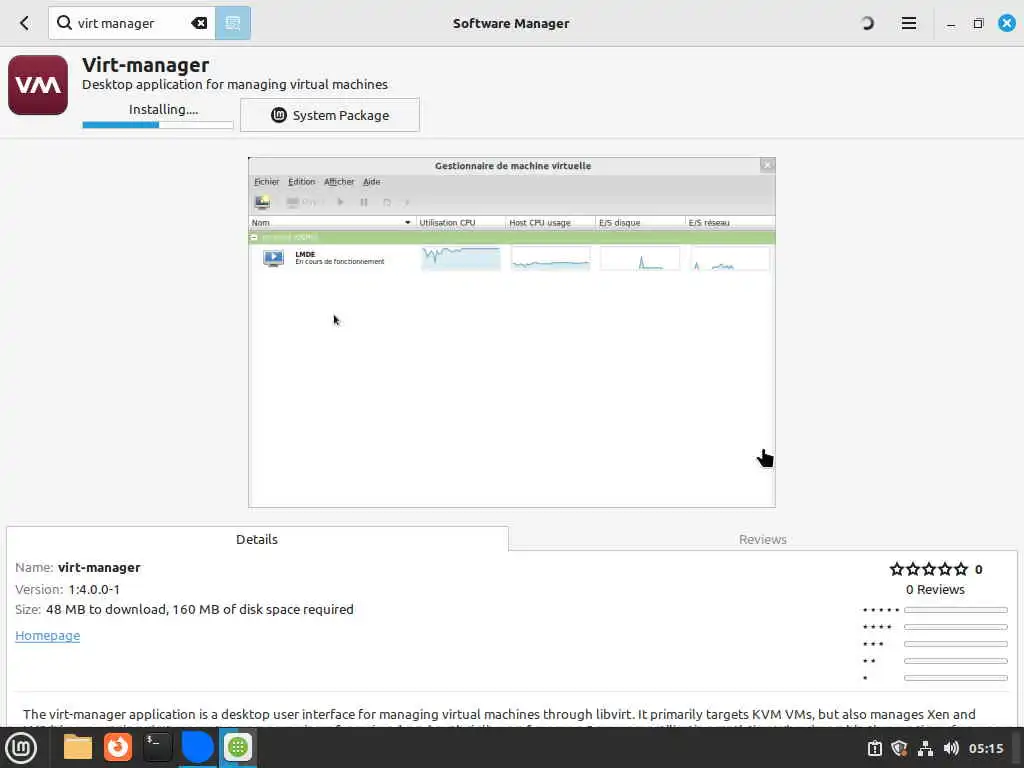The width and height of the screenshot is (1024, 768).
Task: Click the package name virt-manager
Action: pyautogui.click(x=99, y=568)
